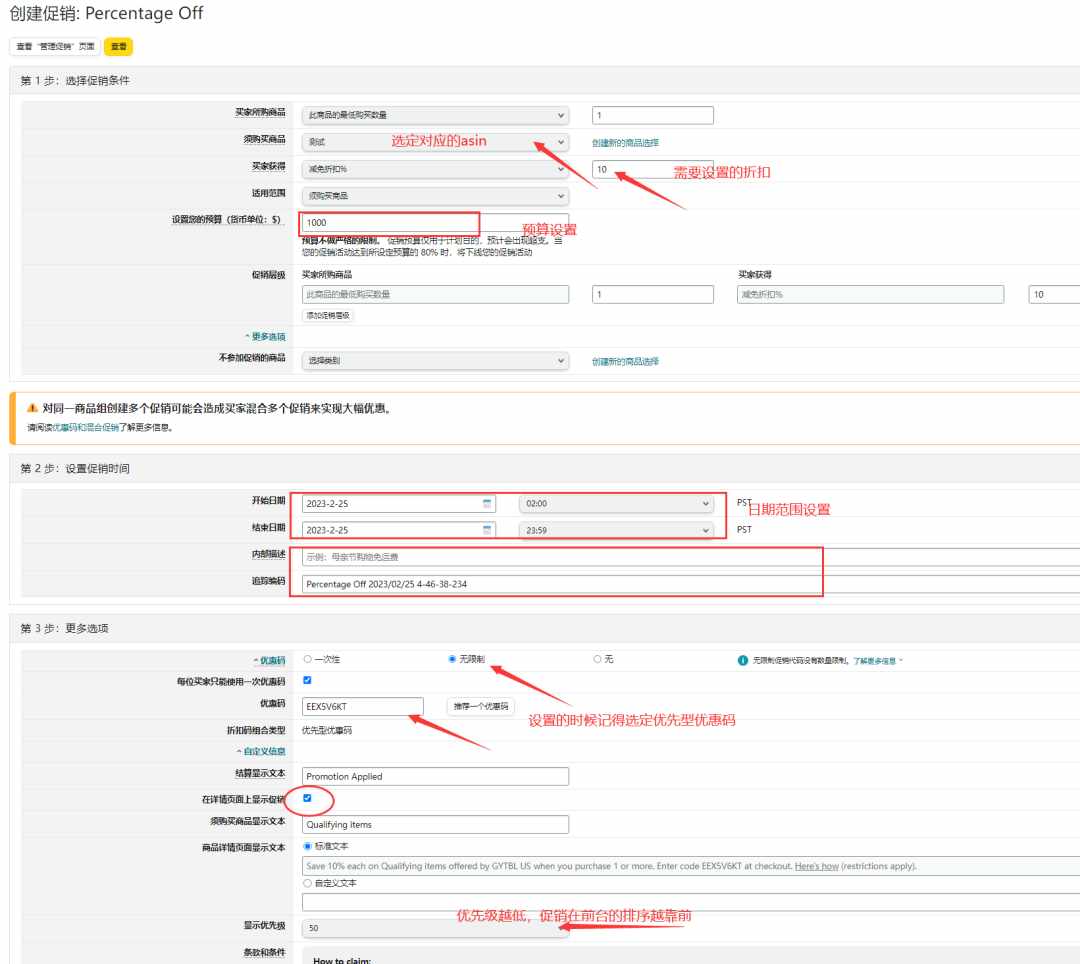1080x964 pixels.
Task: Open the 显示优先级 dropdown showing 50
Action: point(435,928)
